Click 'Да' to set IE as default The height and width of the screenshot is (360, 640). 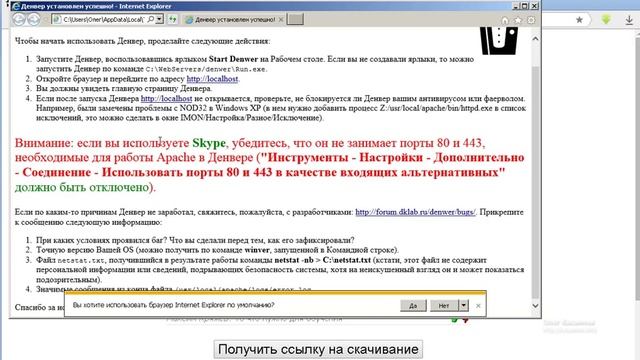(x=413, y=305)
